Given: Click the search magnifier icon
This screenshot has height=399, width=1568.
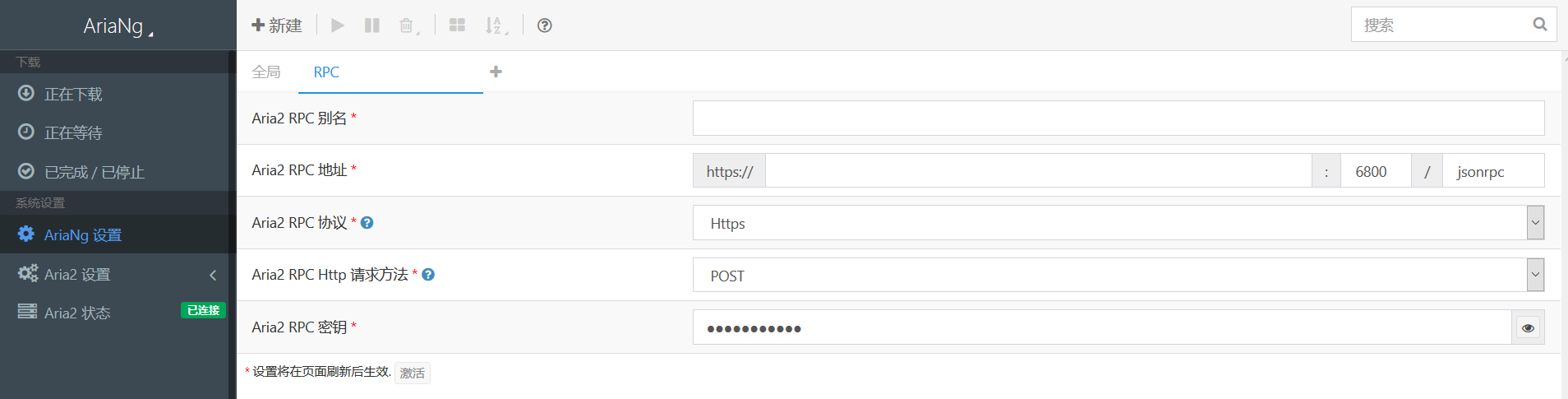Looking at the screenshot, I should click(1539, 25).
